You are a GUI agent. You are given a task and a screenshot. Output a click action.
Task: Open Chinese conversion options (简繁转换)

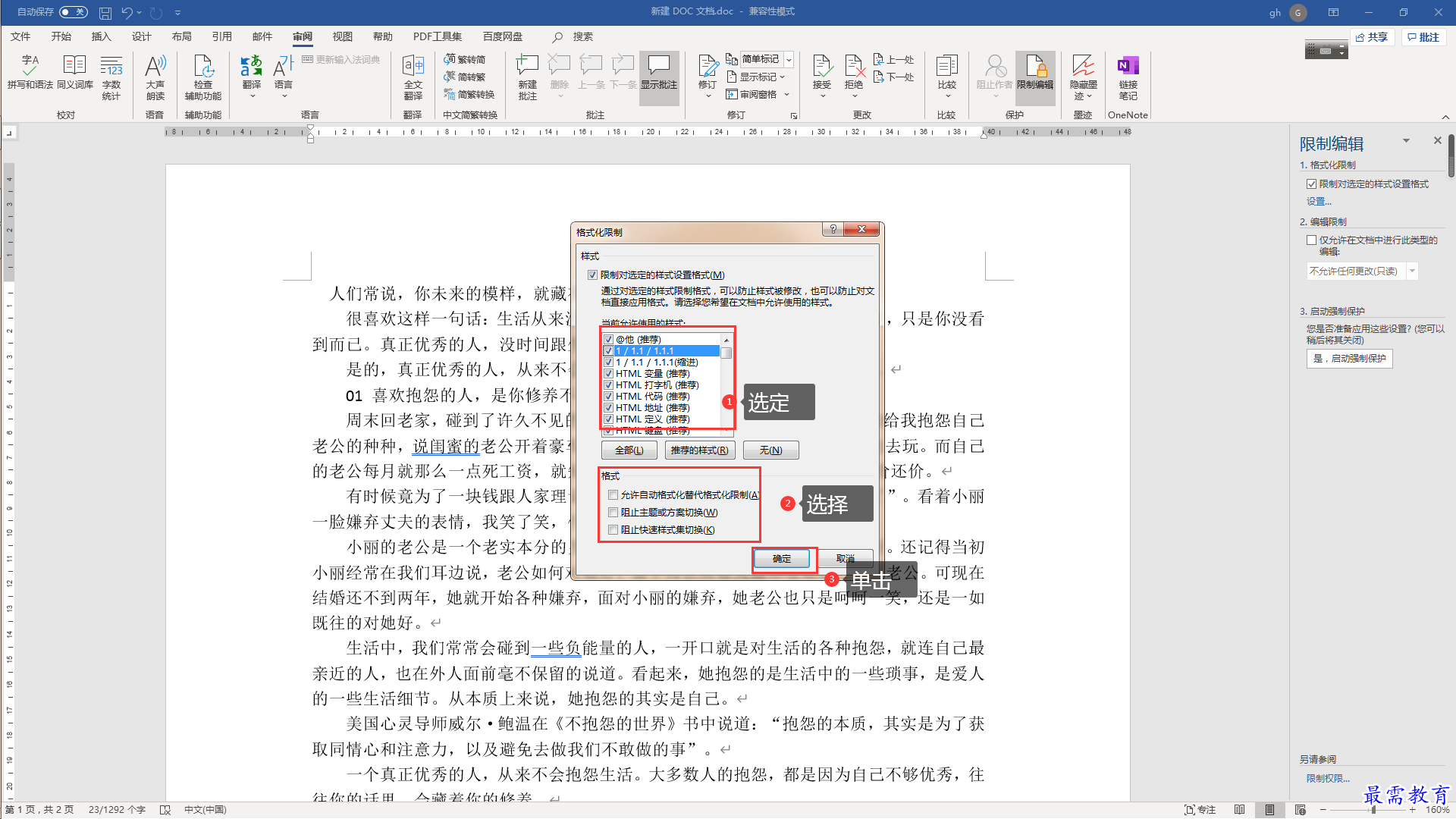(469, 94)
